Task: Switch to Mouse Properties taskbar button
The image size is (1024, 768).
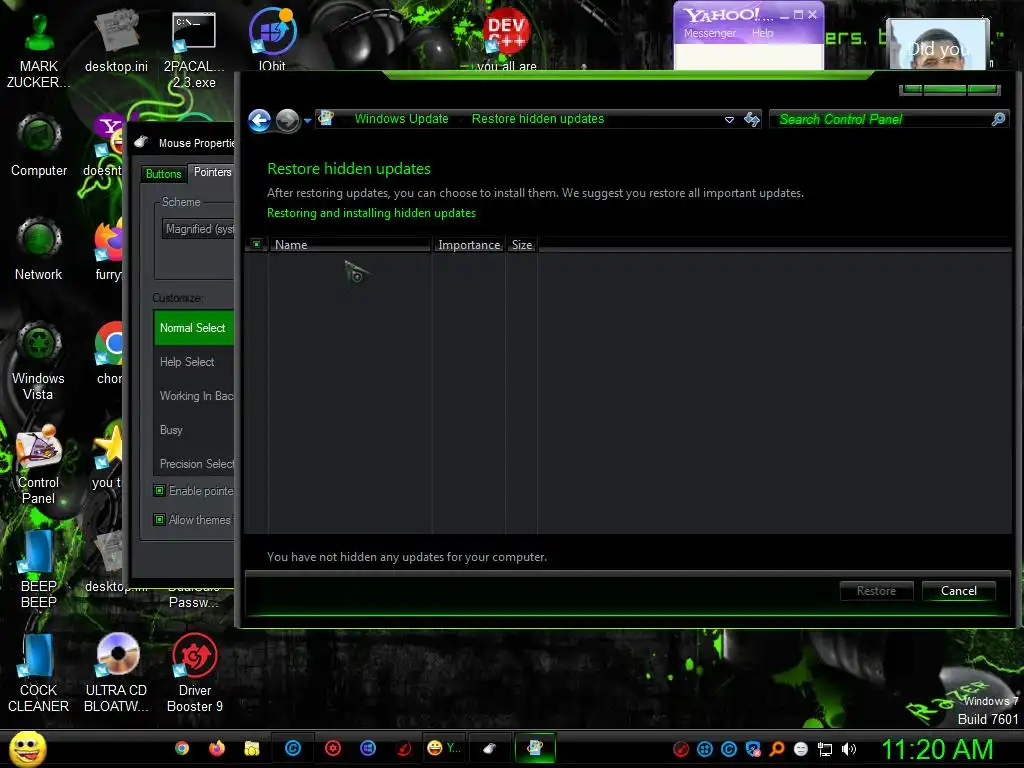Action: pos(489,748)
